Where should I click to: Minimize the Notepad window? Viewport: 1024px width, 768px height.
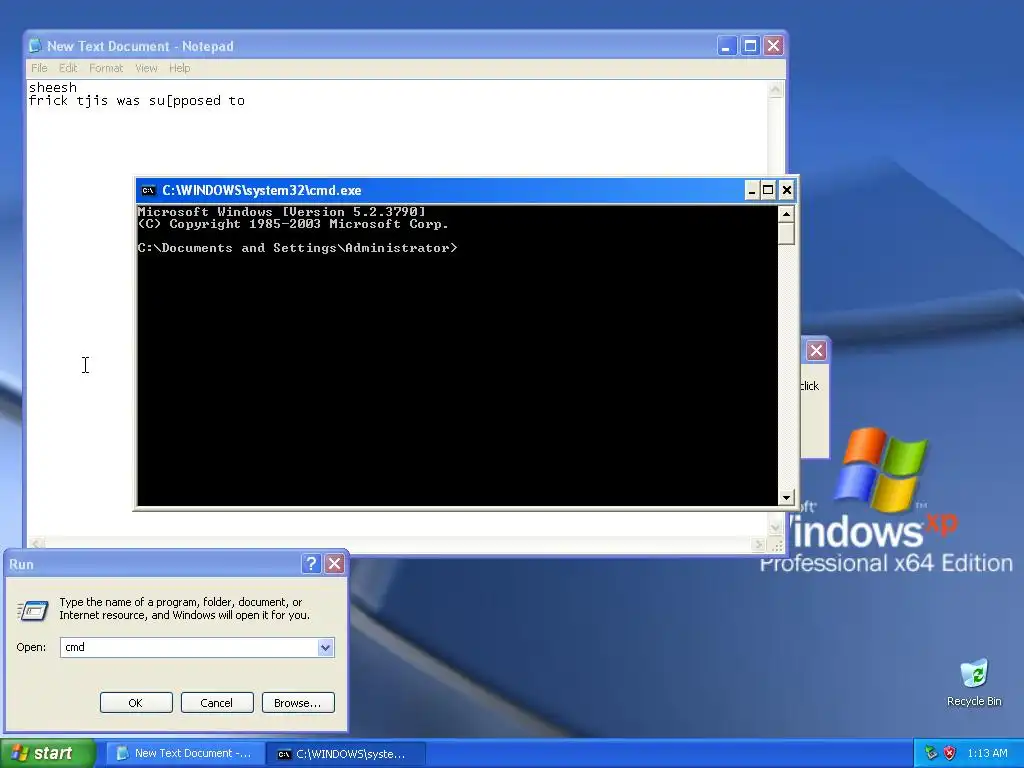[727, 46]
